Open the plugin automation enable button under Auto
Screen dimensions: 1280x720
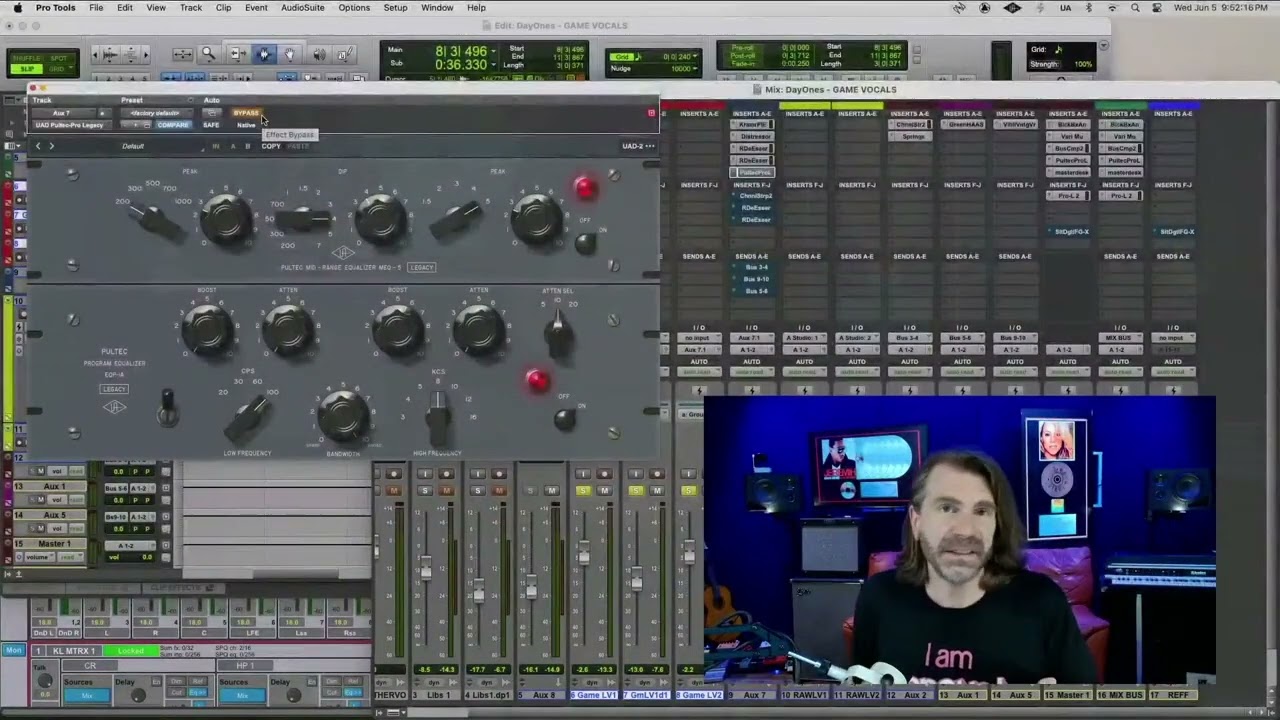point(211,113)
